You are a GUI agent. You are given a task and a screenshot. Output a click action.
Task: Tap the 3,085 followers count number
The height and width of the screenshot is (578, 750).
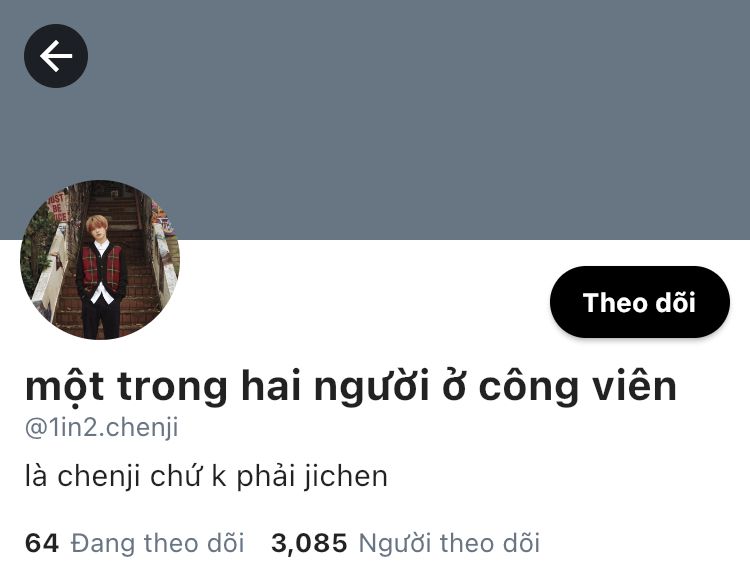(x=309, y=543)
